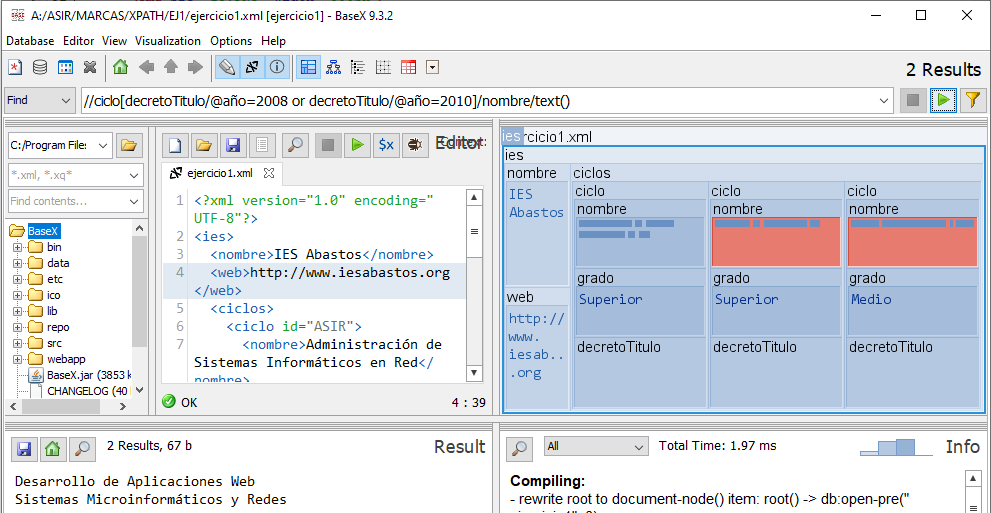Open the All filter dropdown in Info
Viewport: 991px width, 513px height.
pos(595,446)
